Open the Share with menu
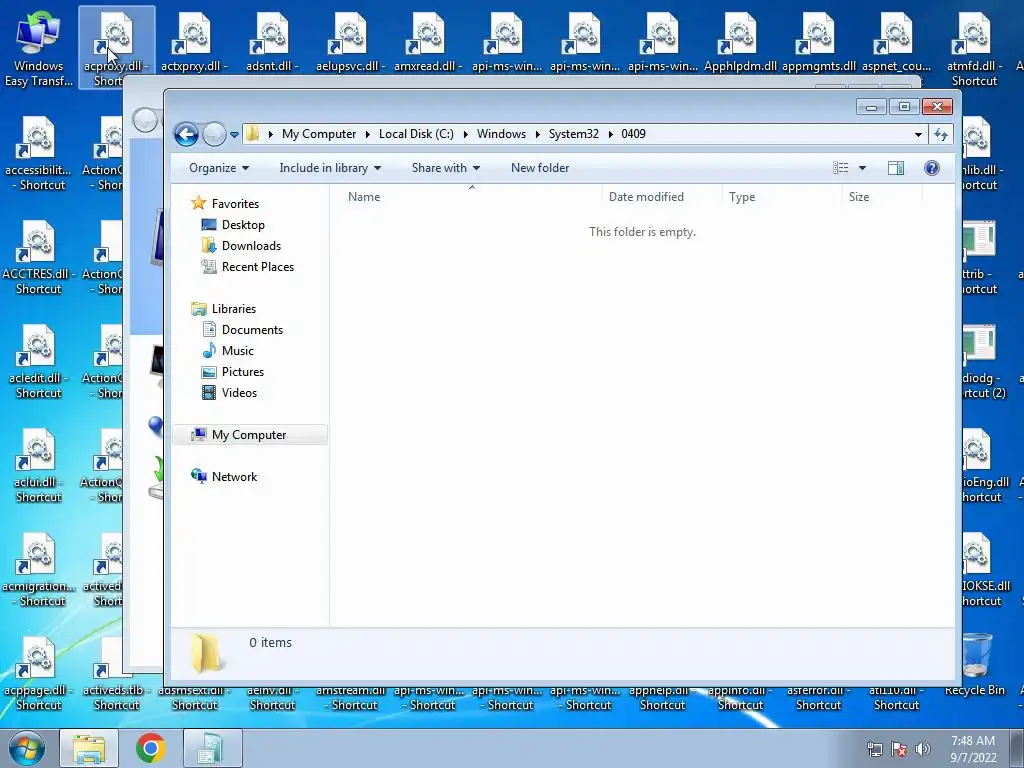 [x=445, y=168]
